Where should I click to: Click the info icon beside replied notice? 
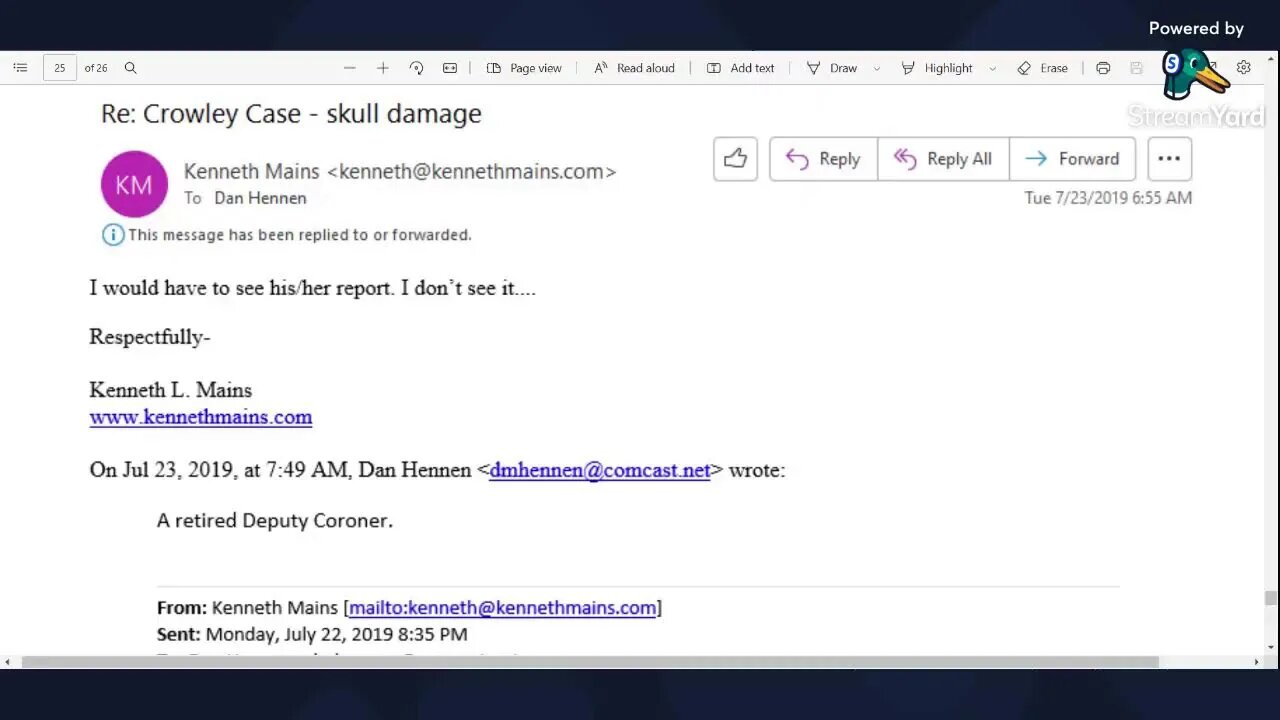click(x=113, y=235)
